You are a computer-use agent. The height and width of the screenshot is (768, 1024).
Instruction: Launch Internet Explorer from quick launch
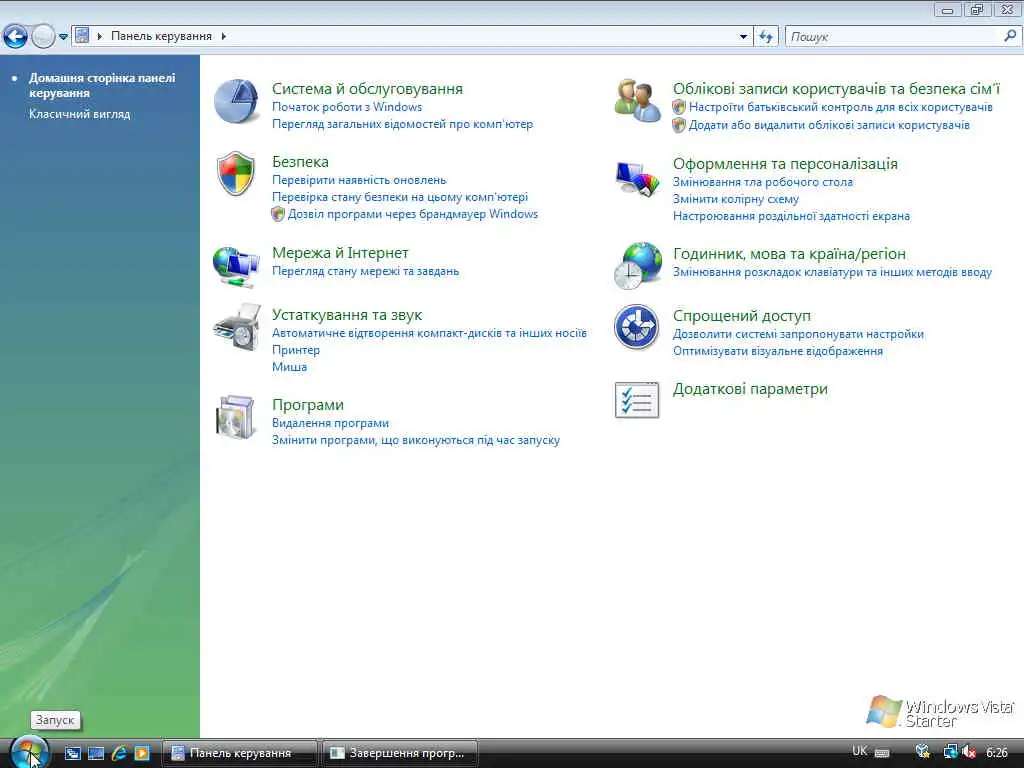point(119,753)
